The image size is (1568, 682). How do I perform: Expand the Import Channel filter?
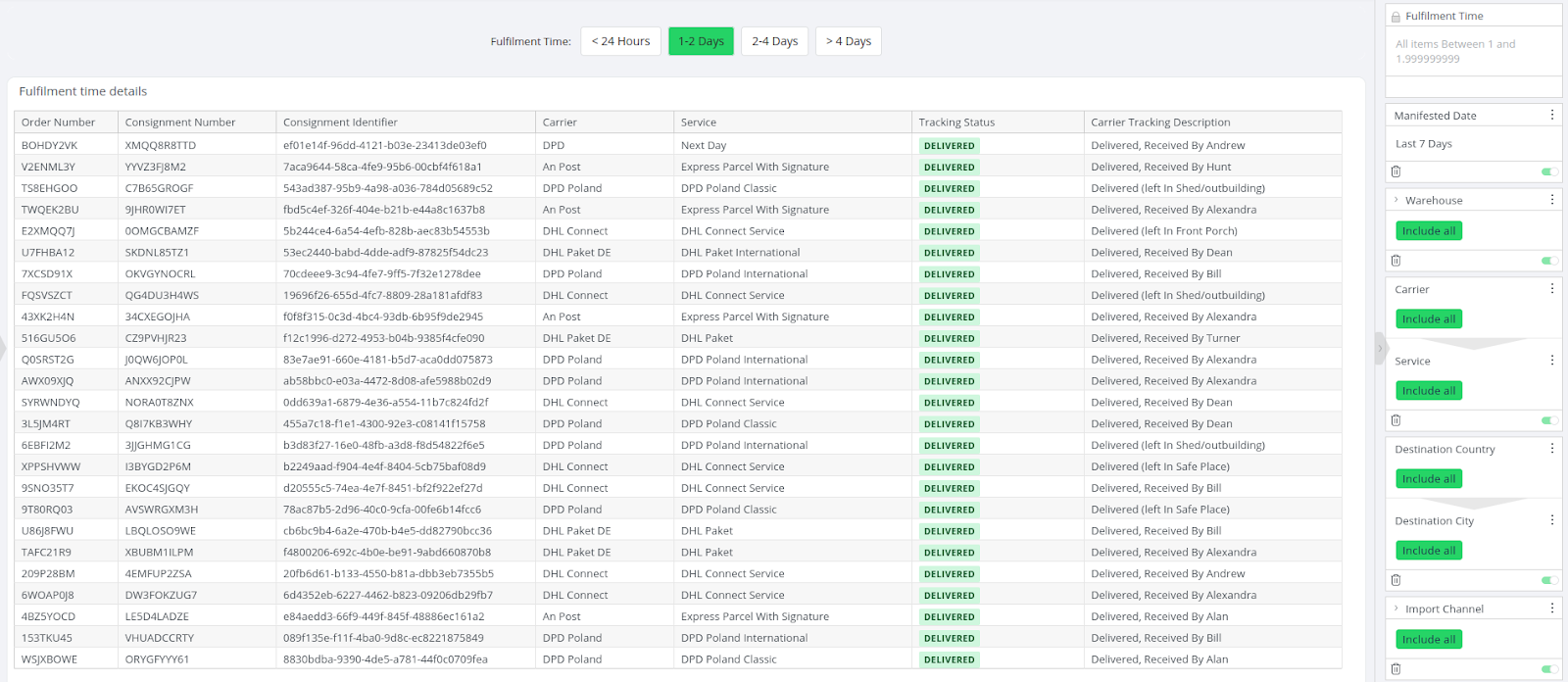coord(1396,609)
